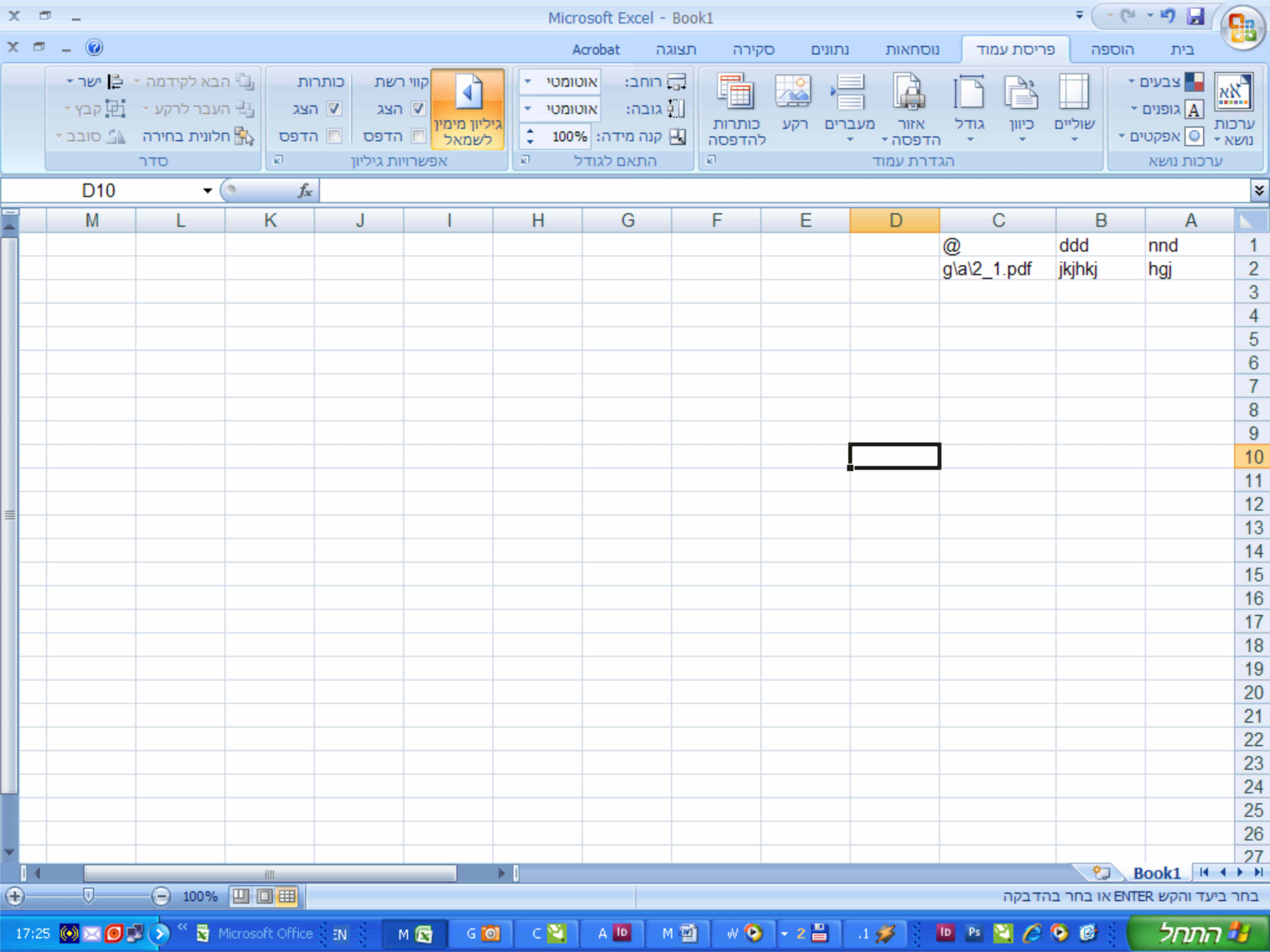Open Print Titles (כותרות הדפסה) icon
Image resolution: width=1270 pixels, height=952 pixels.
click(735, 92)
